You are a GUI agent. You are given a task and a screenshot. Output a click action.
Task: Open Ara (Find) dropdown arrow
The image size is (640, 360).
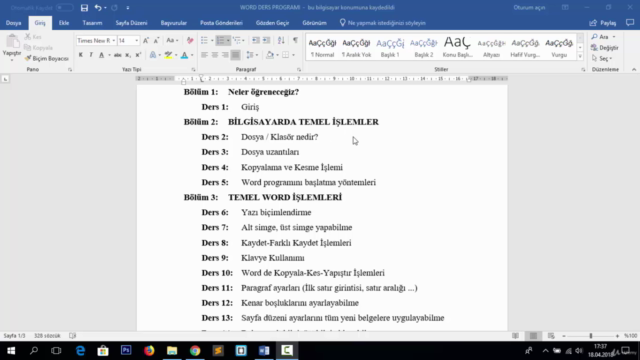(614, 37)
